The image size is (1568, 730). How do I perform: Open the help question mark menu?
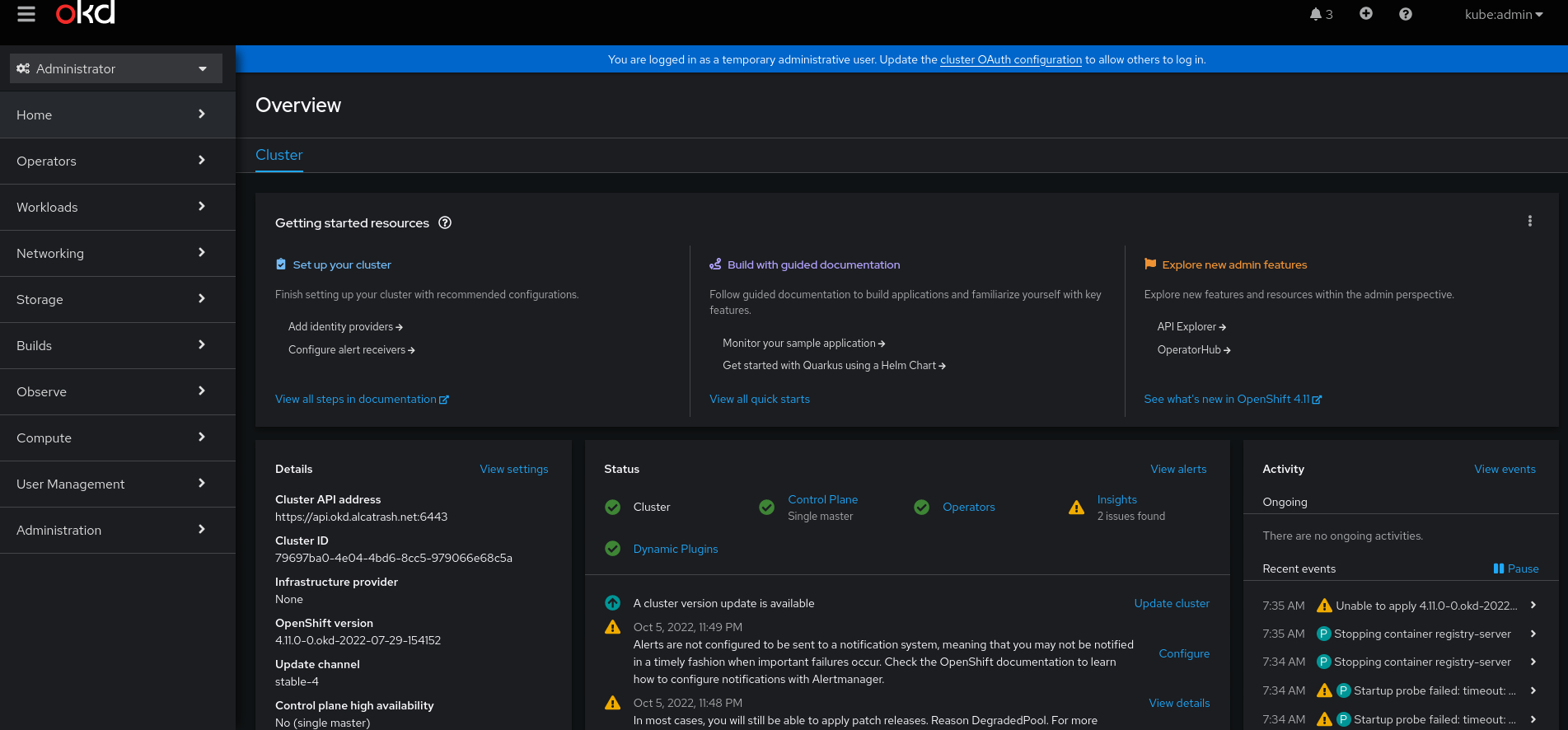pos(1405,14)
